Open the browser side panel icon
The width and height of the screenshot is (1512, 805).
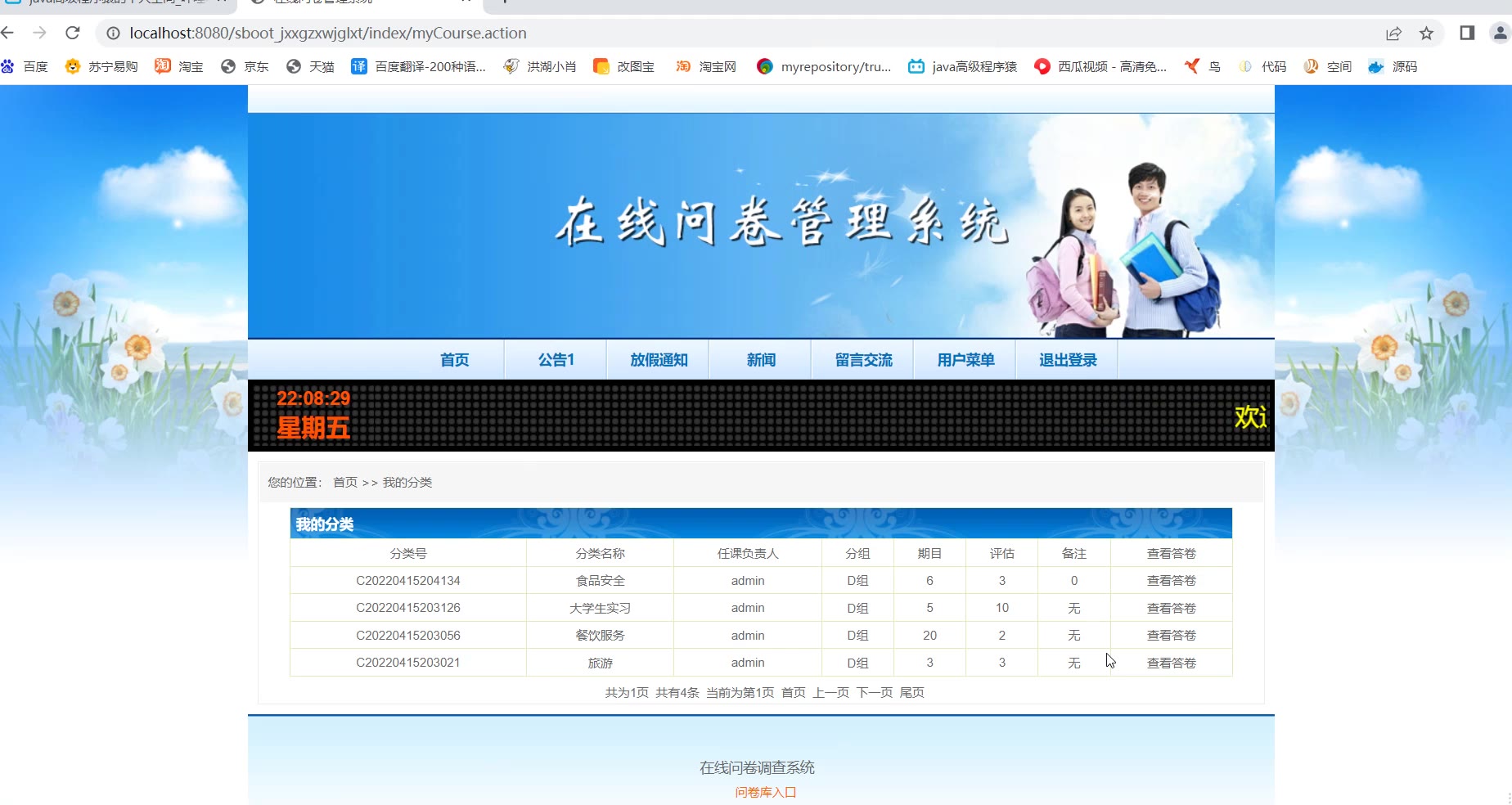click(1467, 33)
